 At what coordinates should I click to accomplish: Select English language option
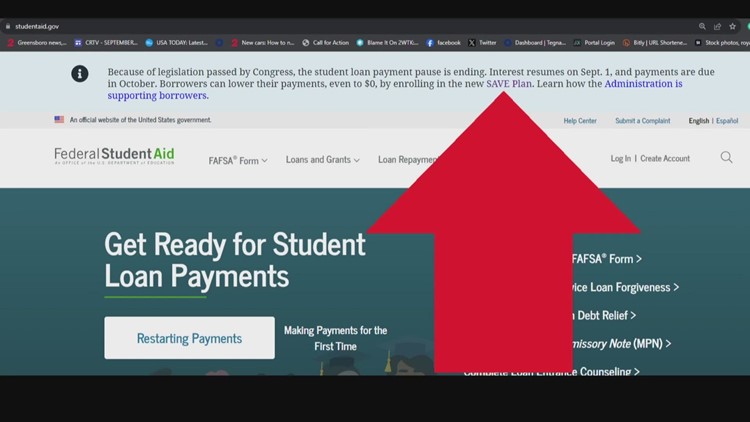click(698, 121)
